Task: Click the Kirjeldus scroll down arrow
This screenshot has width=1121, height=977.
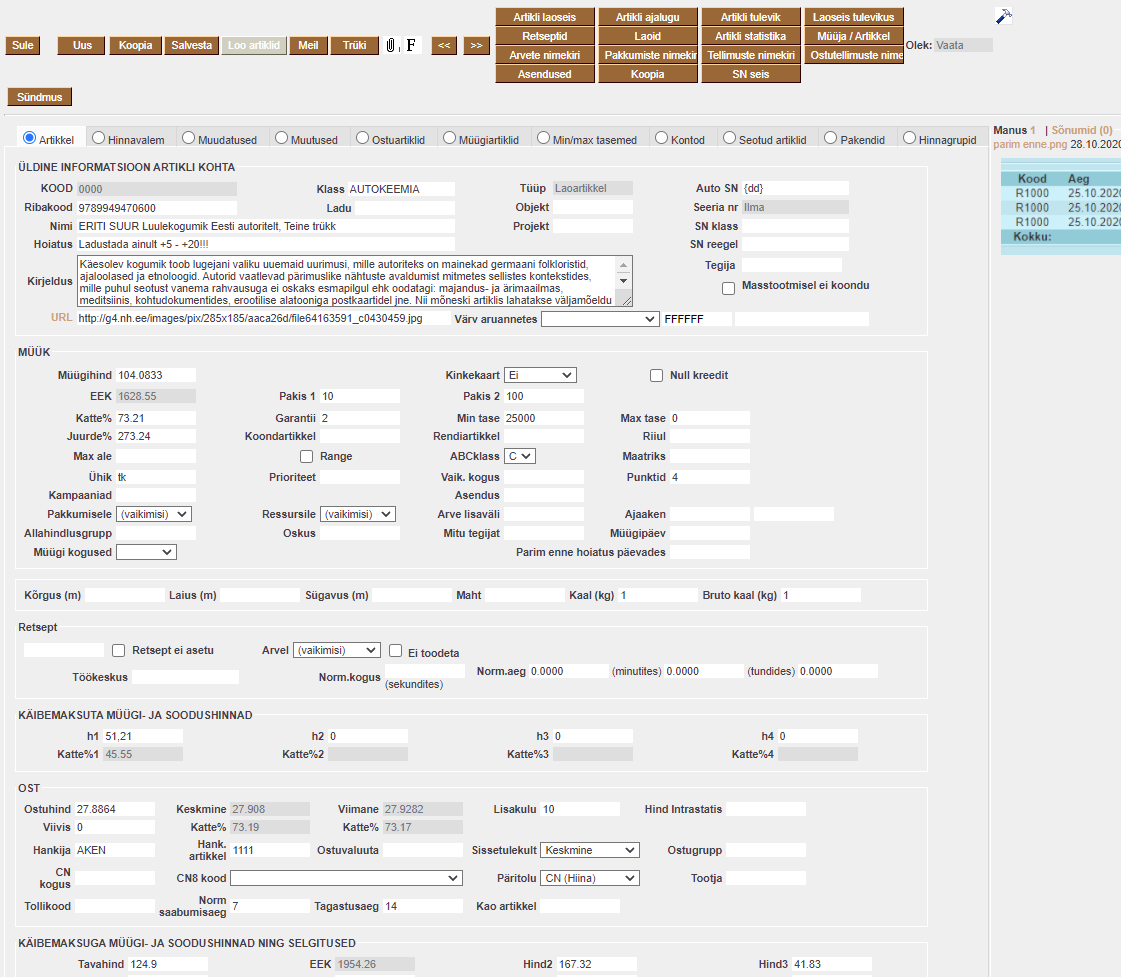Action: [623, 281]
